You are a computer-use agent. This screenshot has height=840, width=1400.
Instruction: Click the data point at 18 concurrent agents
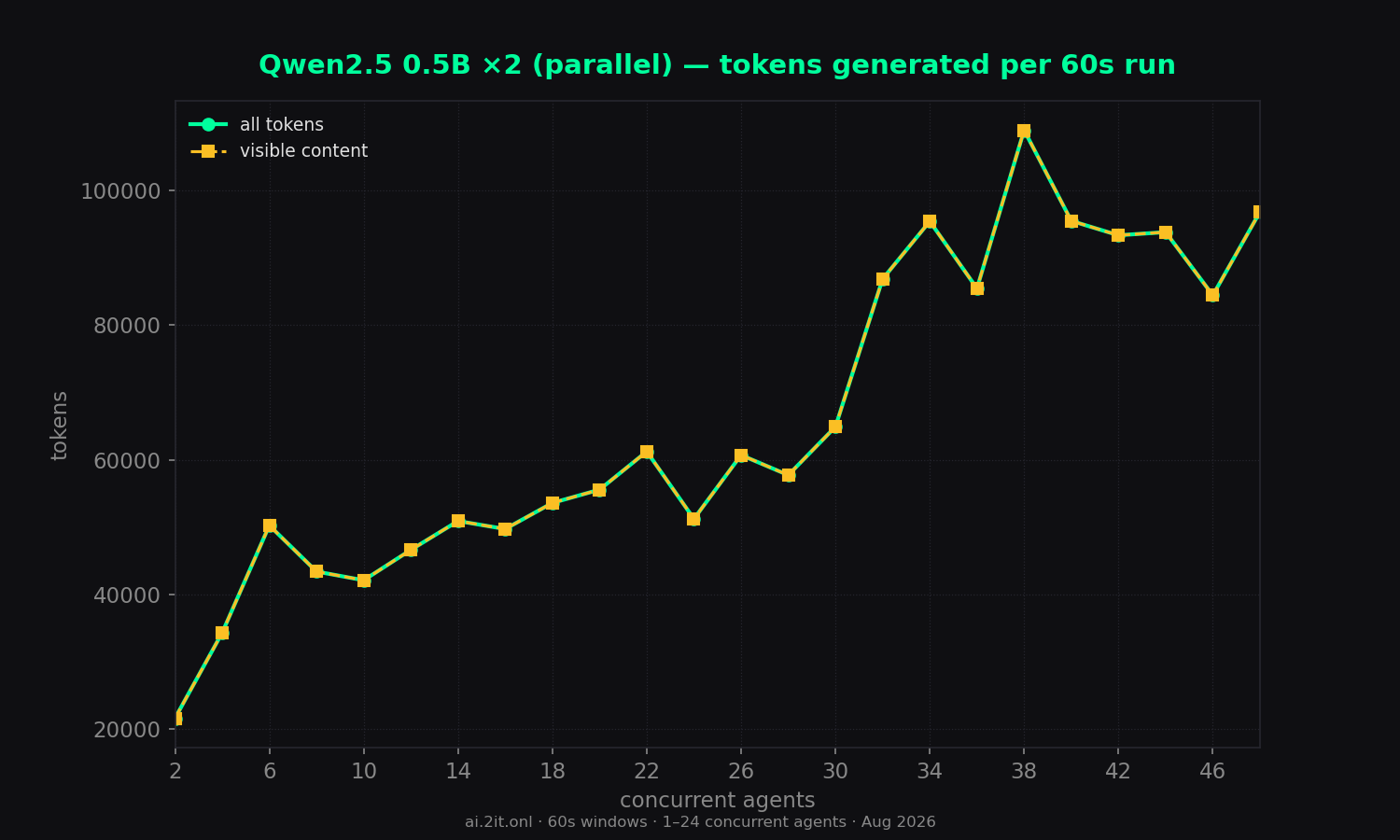click(x=553, y=503)
